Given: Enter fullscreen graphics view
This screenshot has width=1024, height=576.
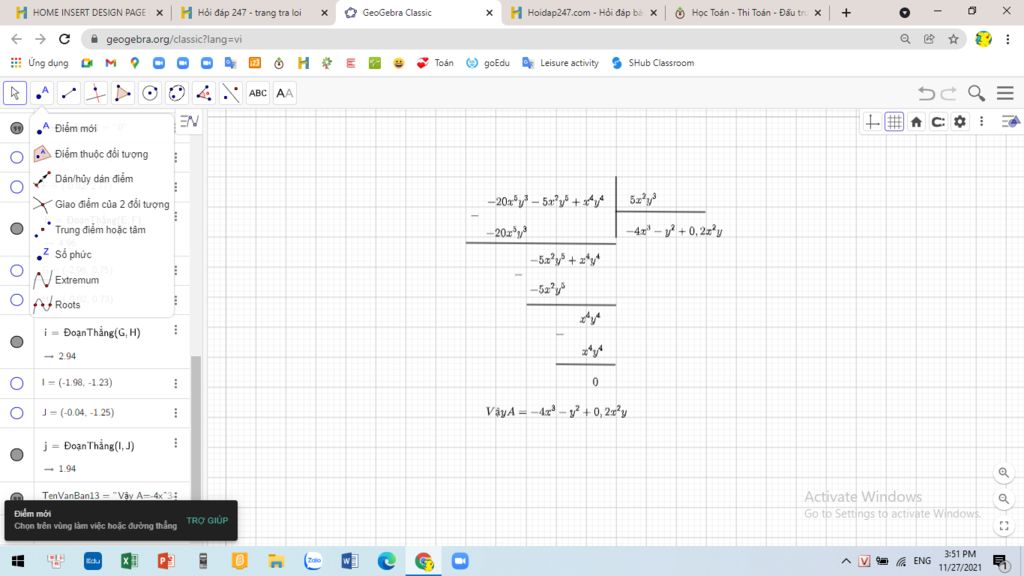Looking at the screenshot, I should click(1004, 526).
